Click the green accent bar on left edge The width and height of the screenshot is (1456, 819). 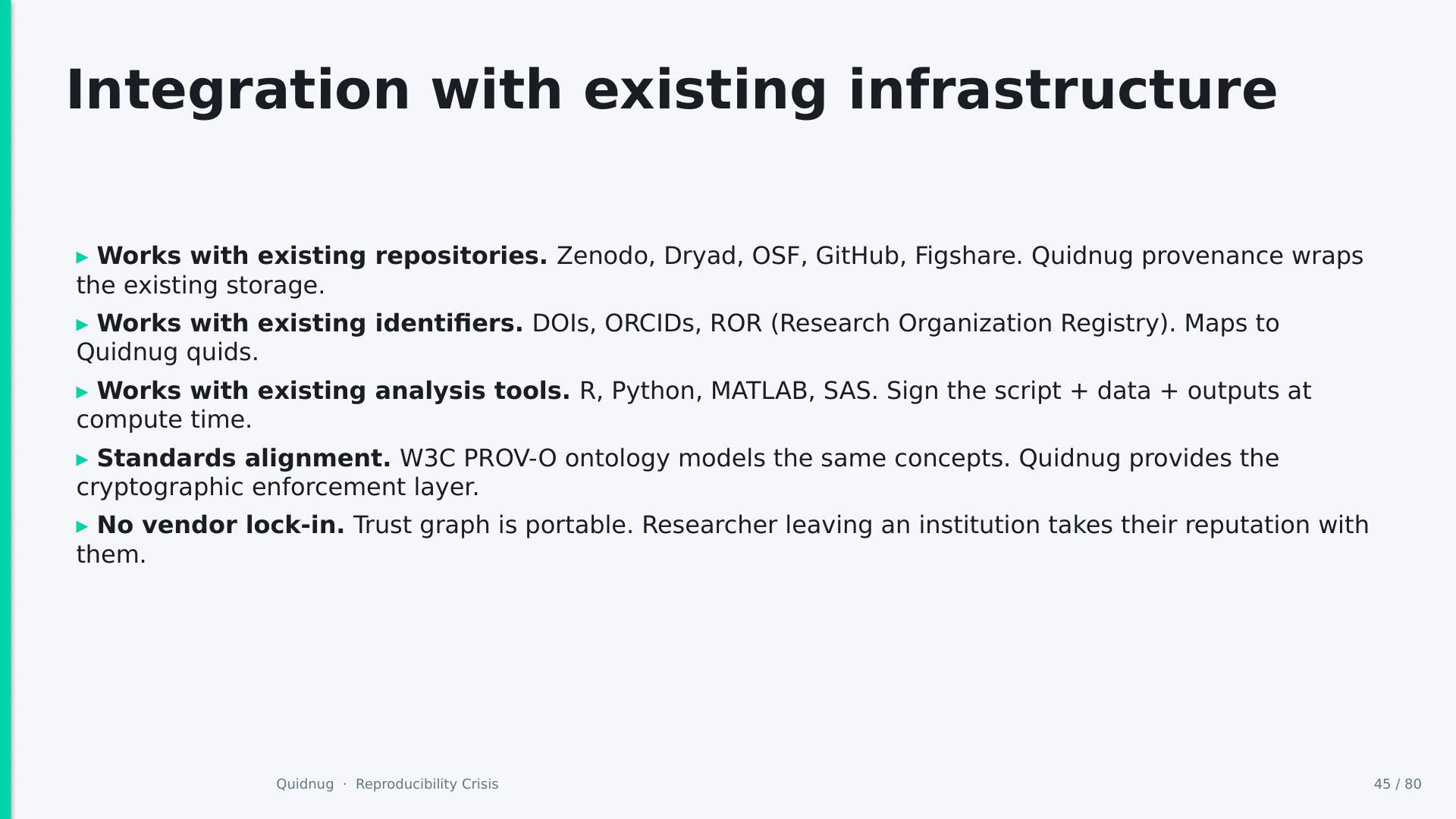5,409
